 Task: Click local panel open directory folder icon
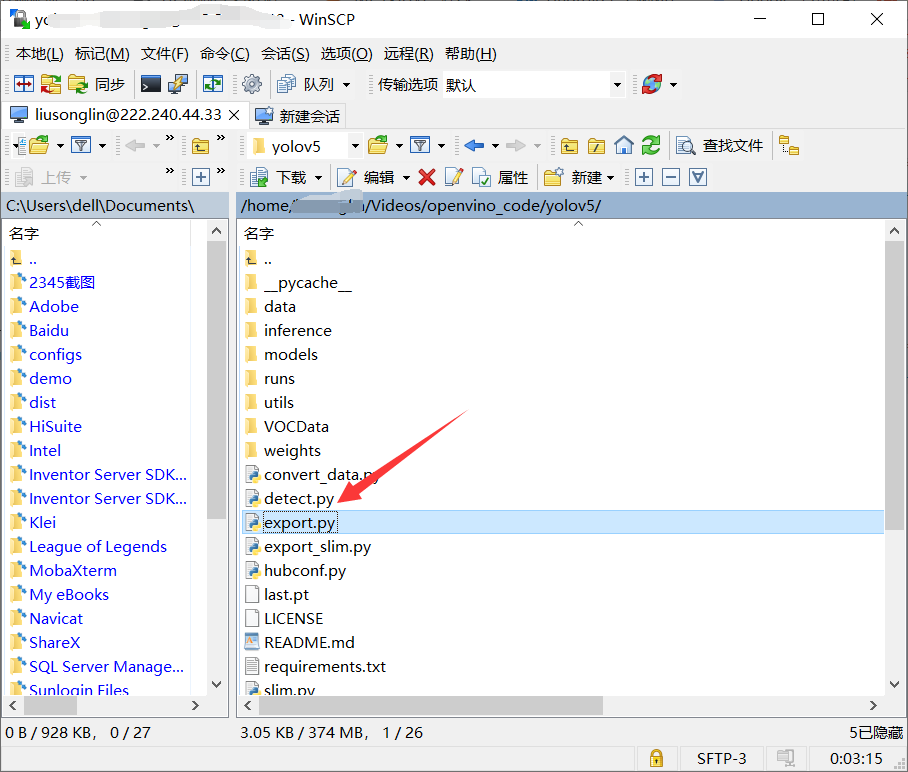(x=39, y=145)
